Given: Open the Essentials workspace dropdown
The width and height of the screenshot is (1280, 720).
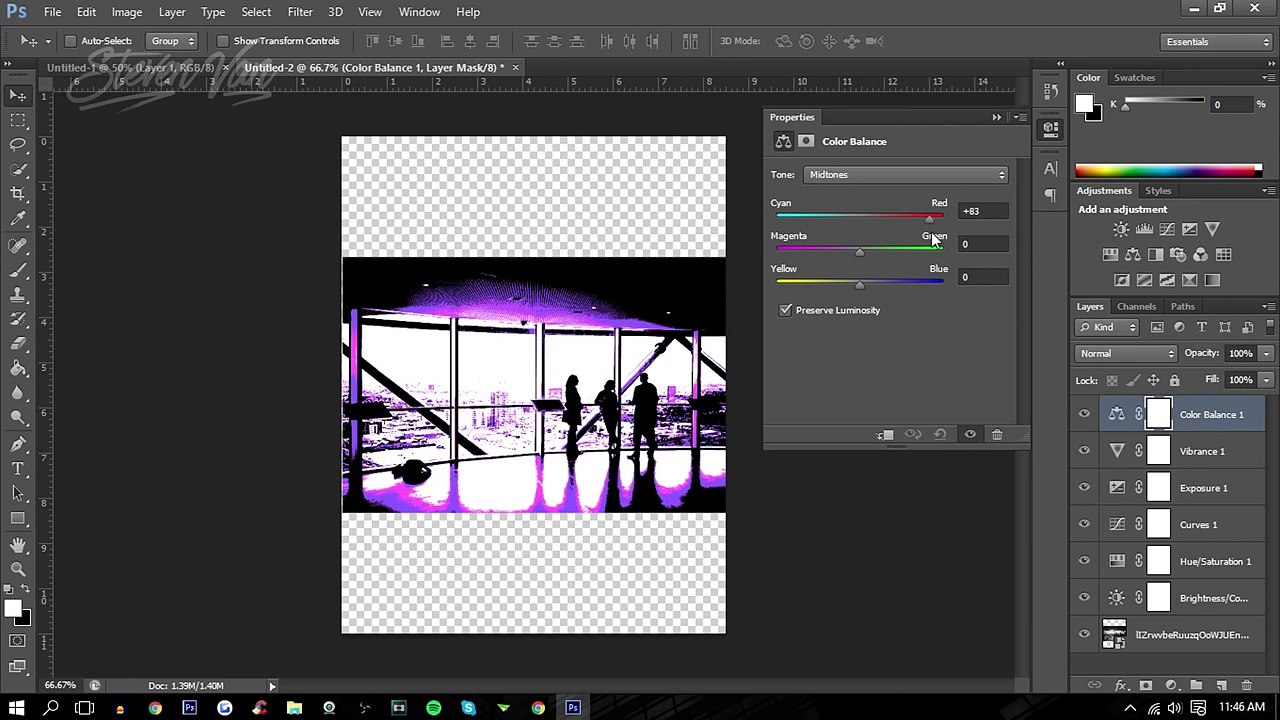Looking at the screenshot, I should coord(1217,42).
